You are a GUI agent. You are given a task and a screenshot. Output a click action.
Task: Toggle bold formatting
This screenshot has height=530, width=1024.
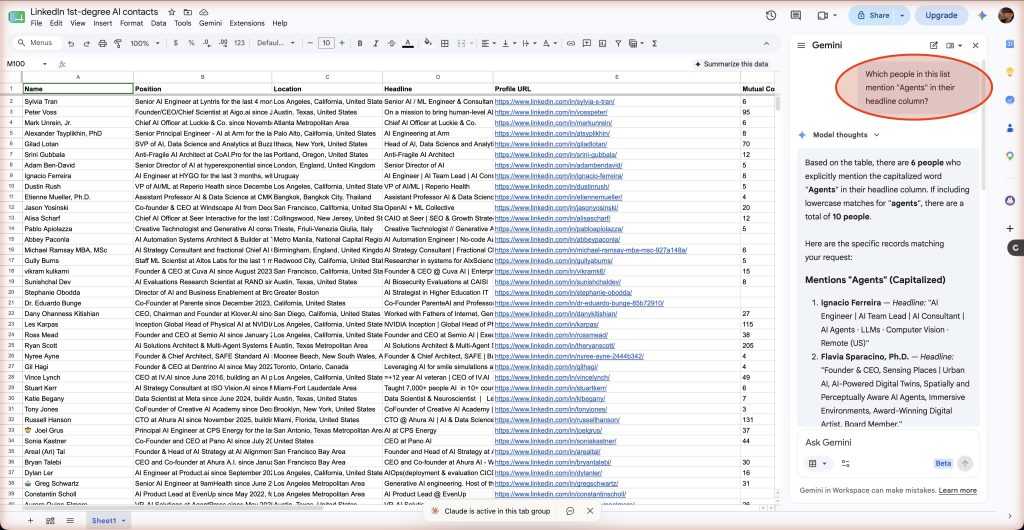click(x=360, y=44)
